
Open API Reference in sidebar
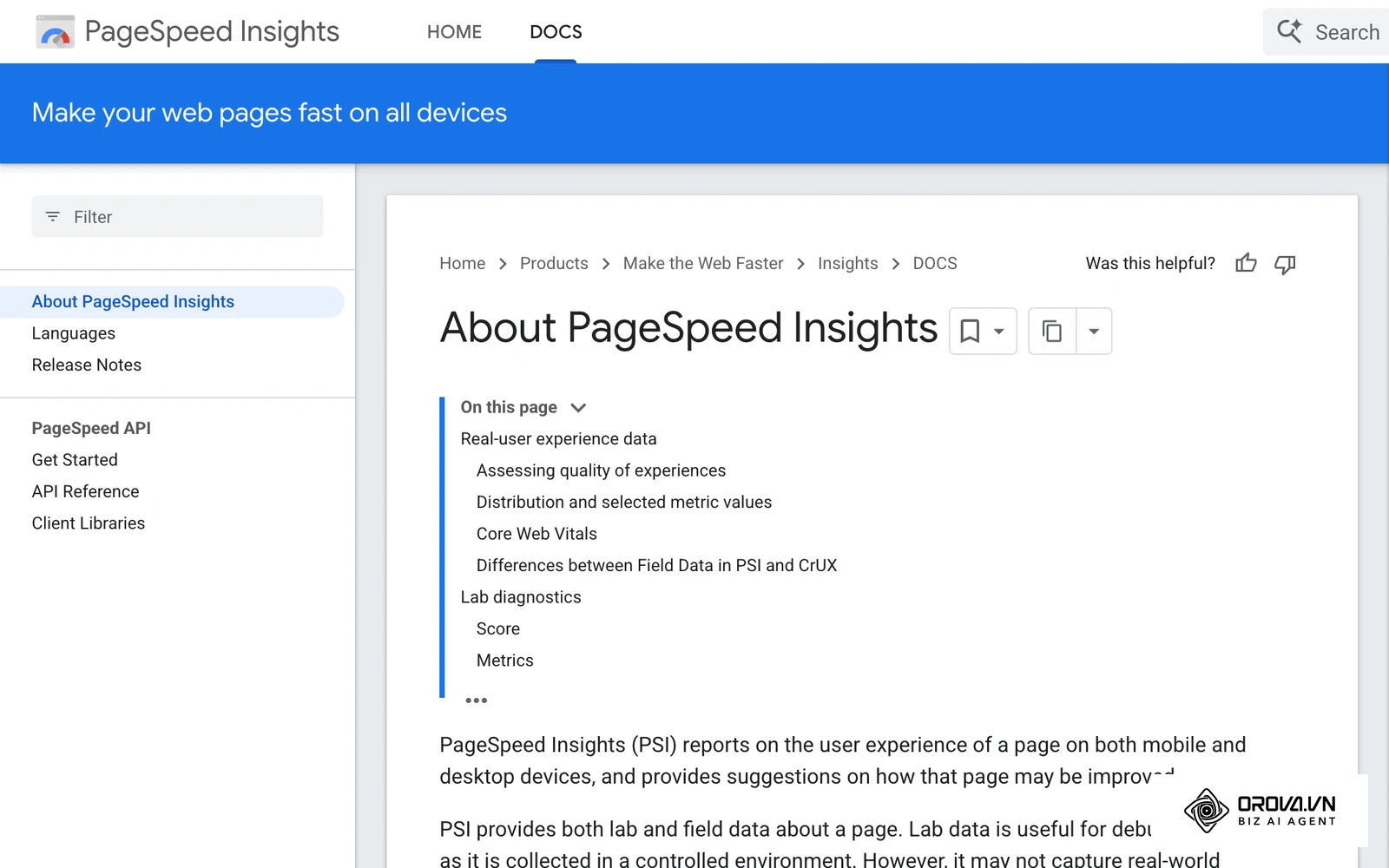click(85, 491)
